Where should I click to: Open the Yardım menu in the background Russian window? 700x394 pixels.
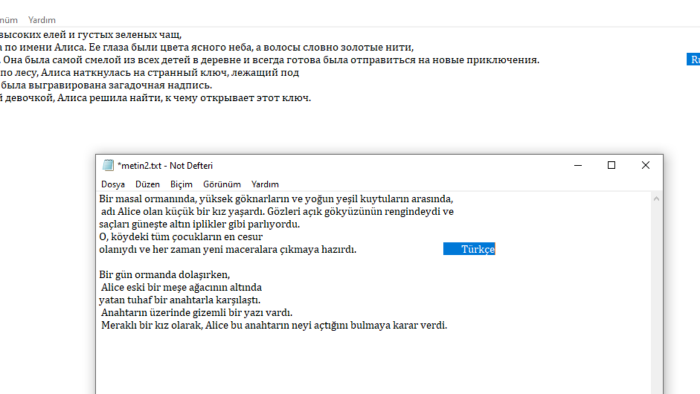point(42,20)
